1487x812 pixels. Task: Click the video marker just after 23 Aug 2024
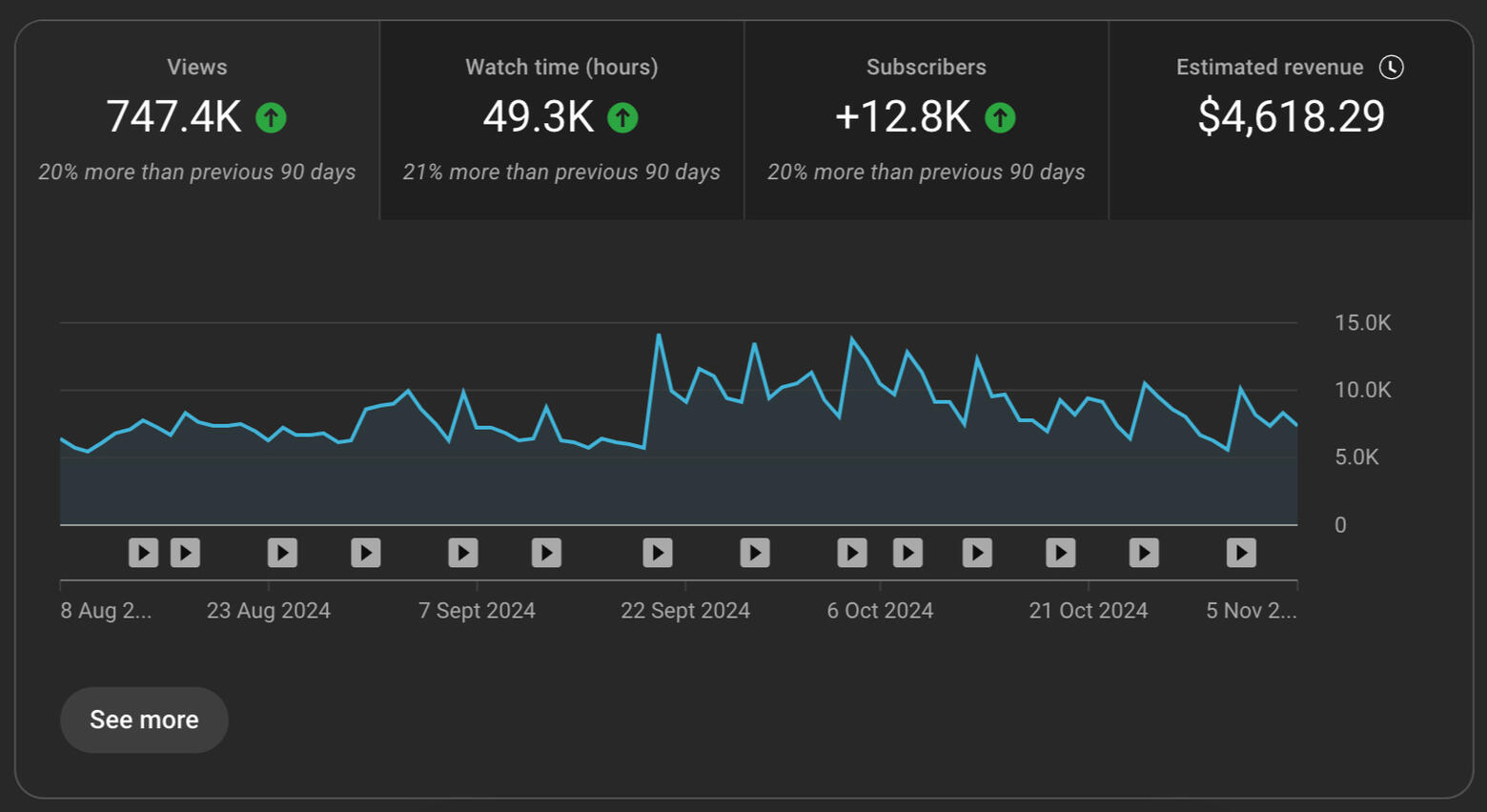point(282,553)
